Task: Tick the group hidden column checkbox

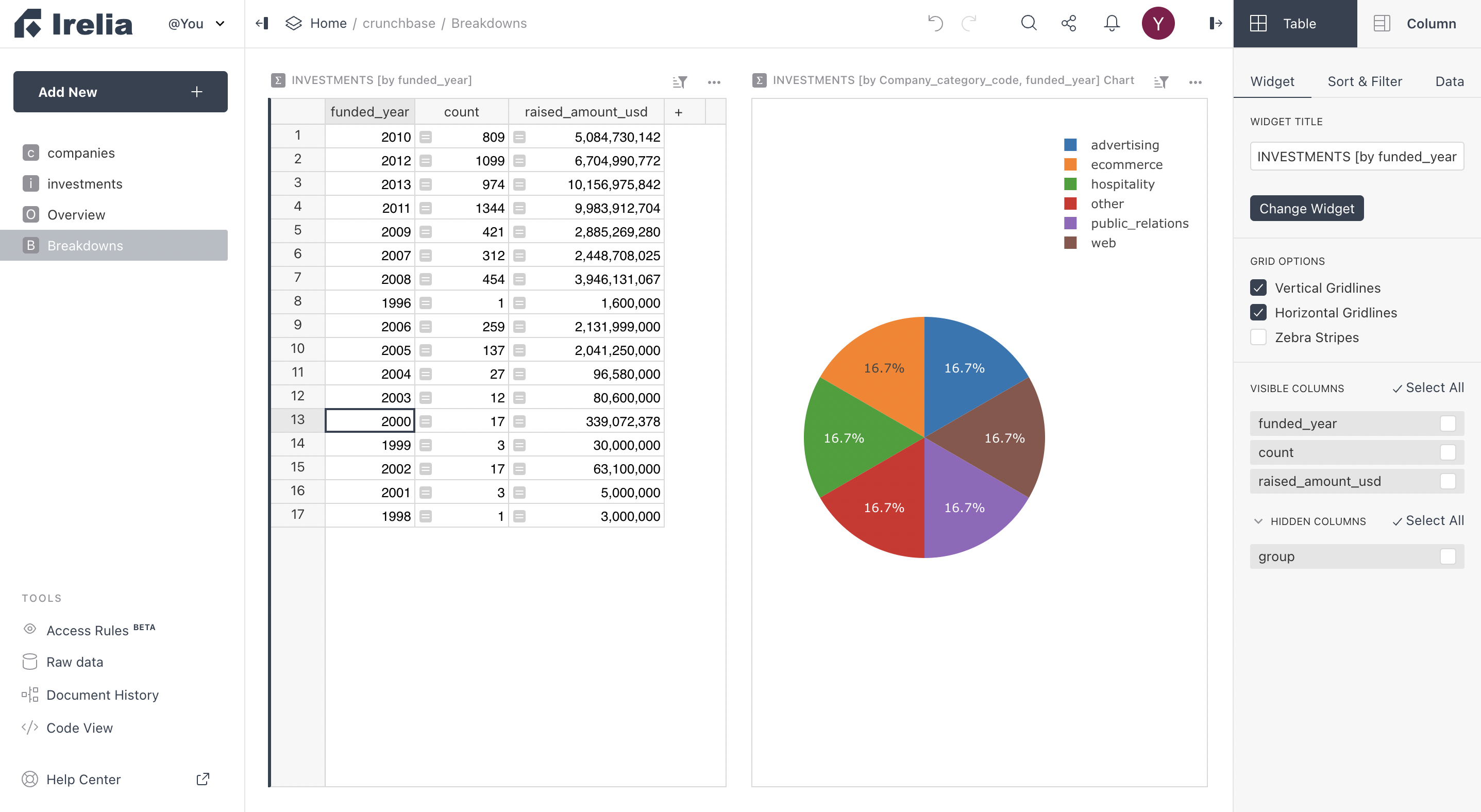Action: 1448,556
